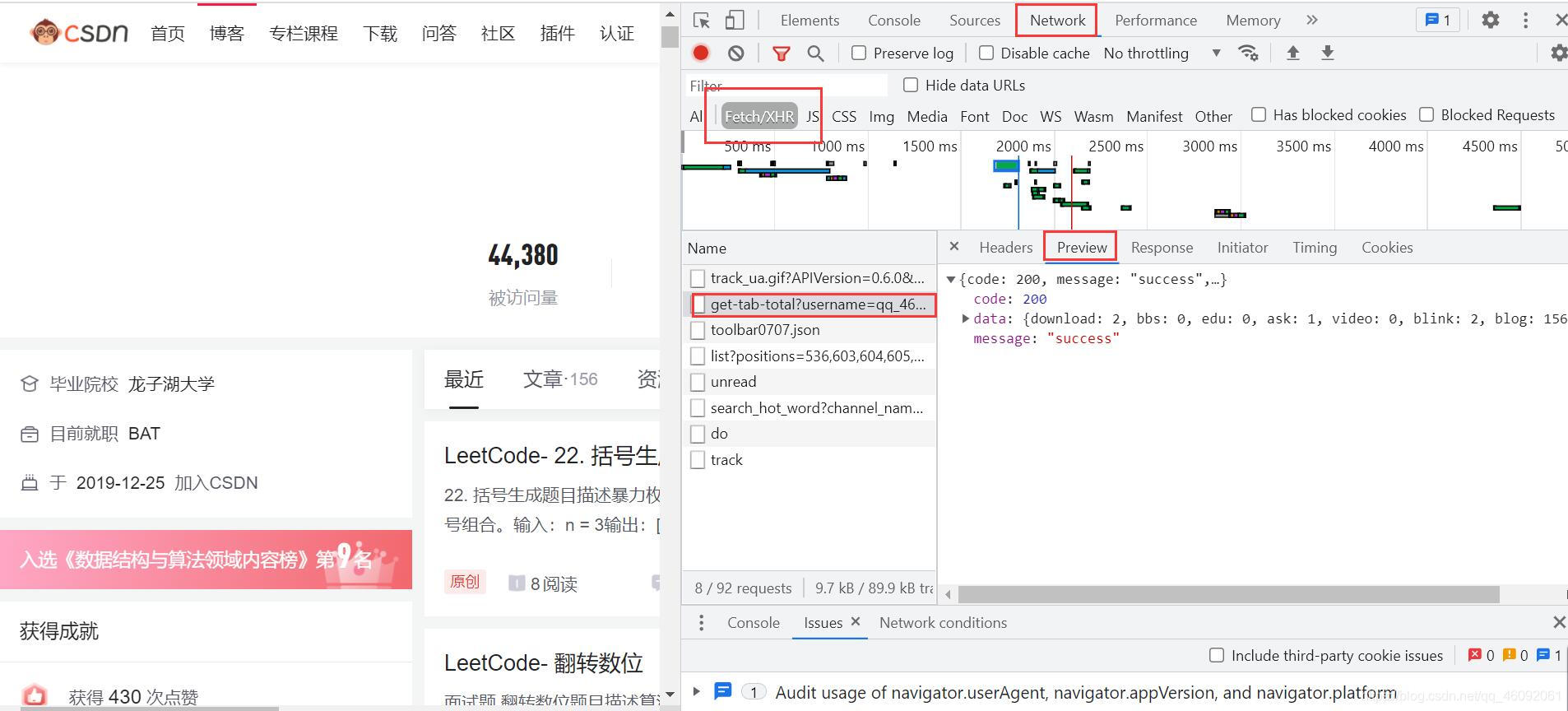Open the Cookies tab
Viewport: 1568px width, 711px height.
1387,247
